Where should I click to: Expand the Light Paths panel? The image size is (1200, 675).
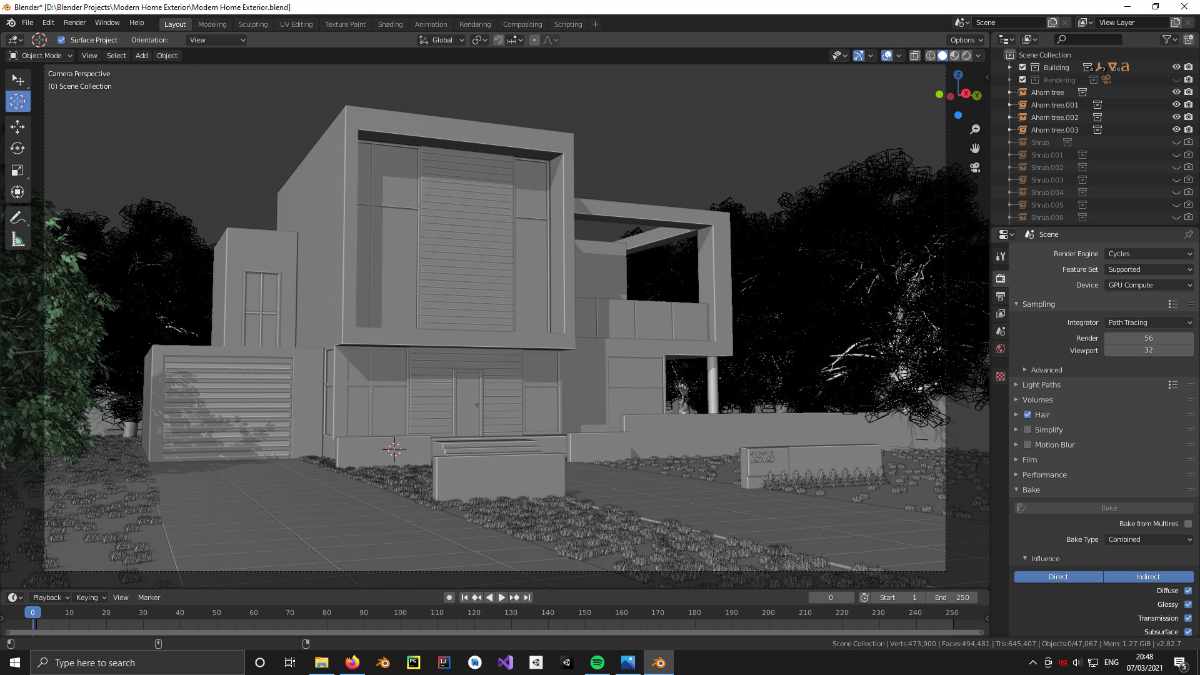pyautogui.click(x=1041, y=384)
